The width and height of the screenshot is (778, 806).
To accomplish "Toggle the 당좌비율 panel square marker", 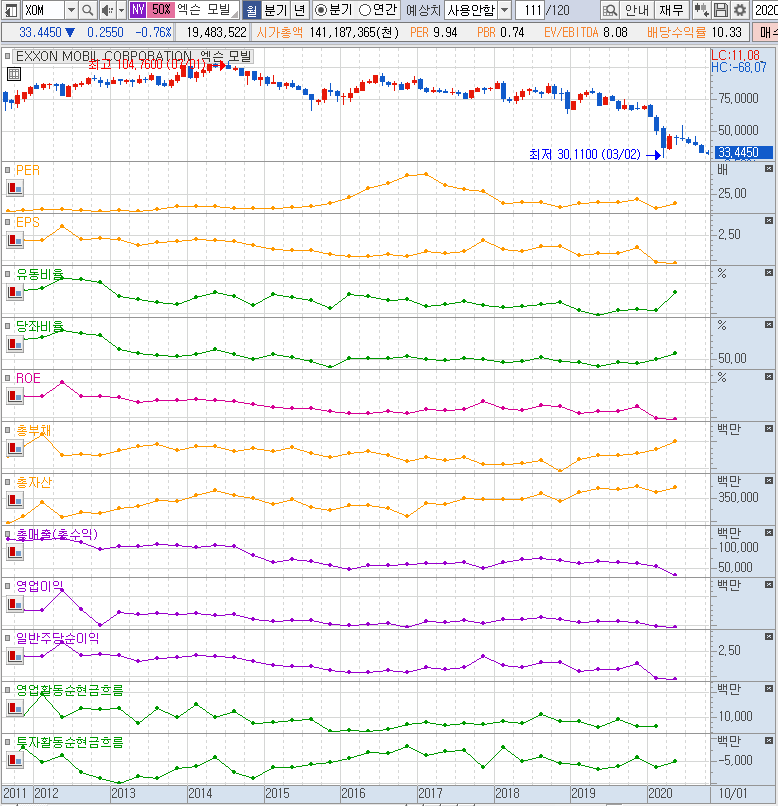I will 8,326.
